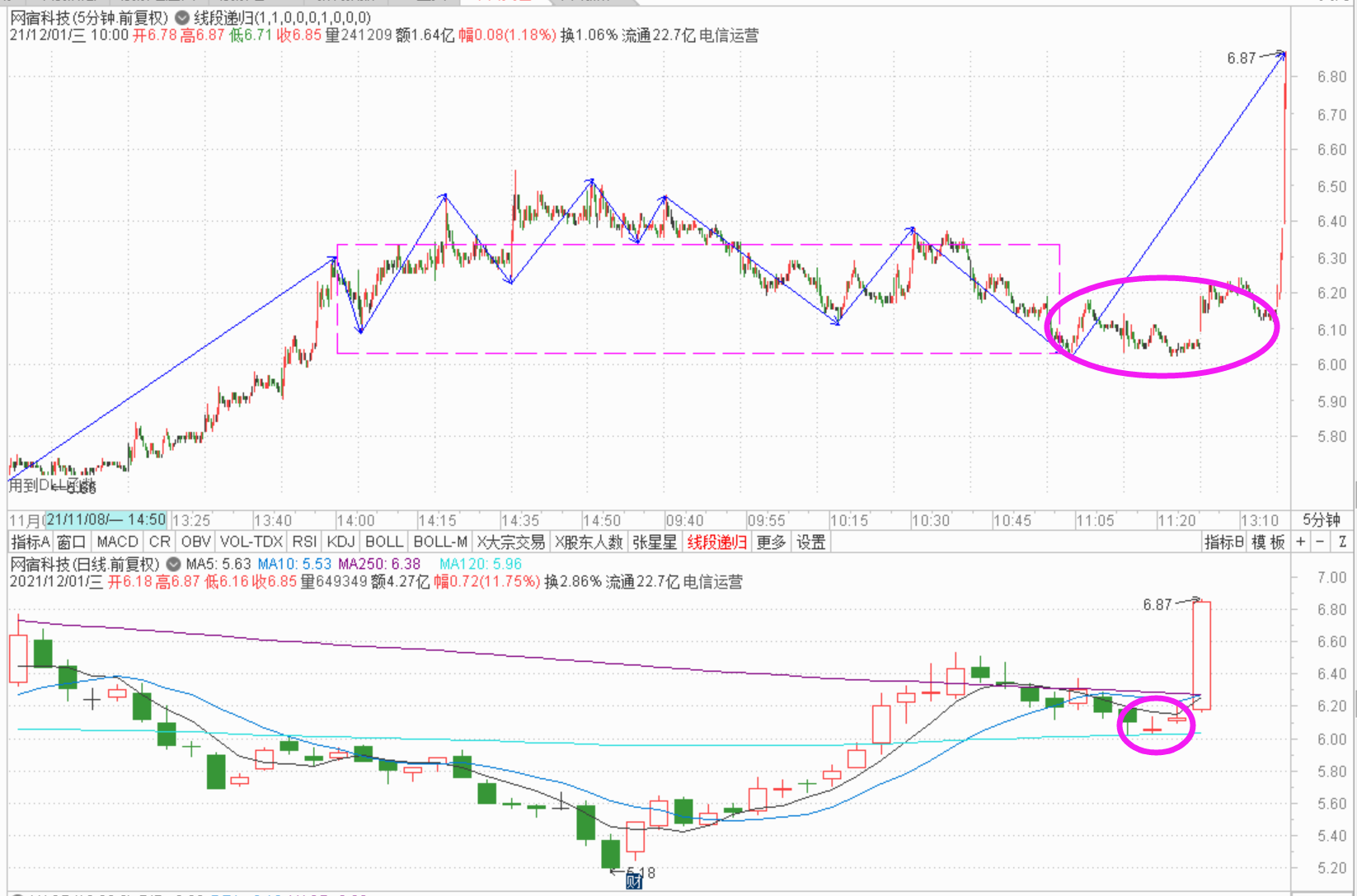Switch to the VOL-TDX indicator
This screenshot has width=1357, height=896.
251,542
